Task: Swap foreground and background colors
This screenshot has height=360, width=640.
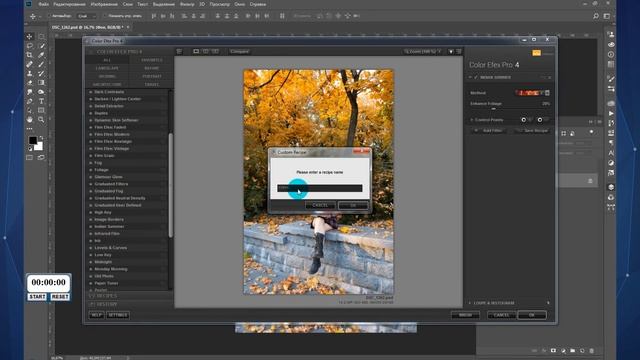Action: point(41,138)
